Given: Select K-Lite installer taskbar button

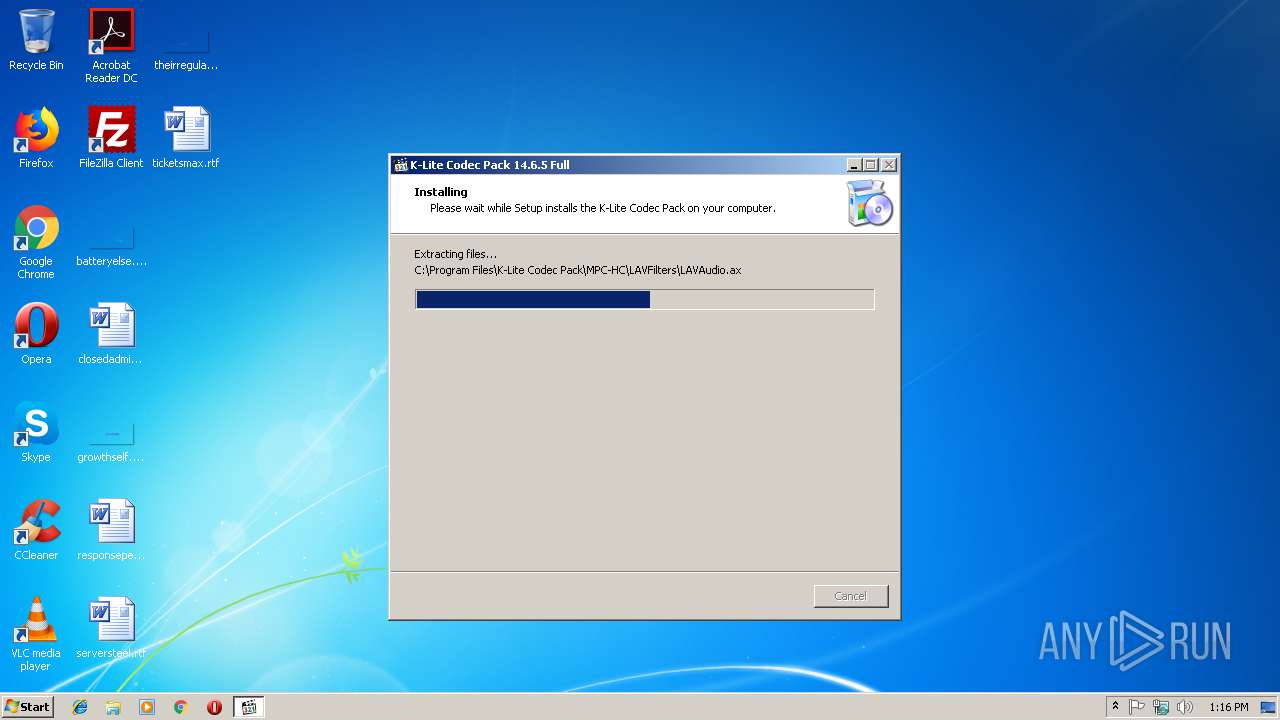Looking at the screenshot, I should (249, 707).
